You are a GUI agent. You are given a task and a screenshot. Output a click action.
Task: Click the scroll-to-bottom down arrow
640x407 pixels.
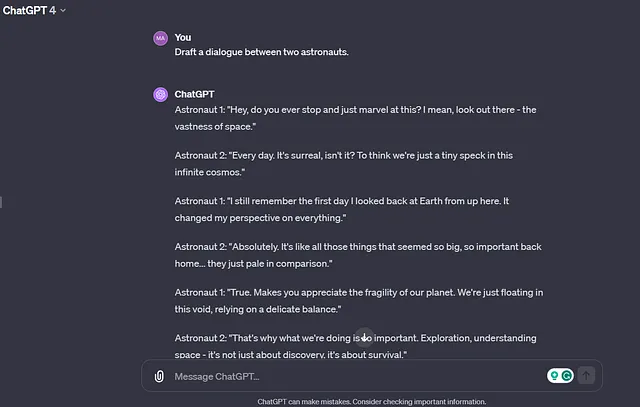(364, 338)
